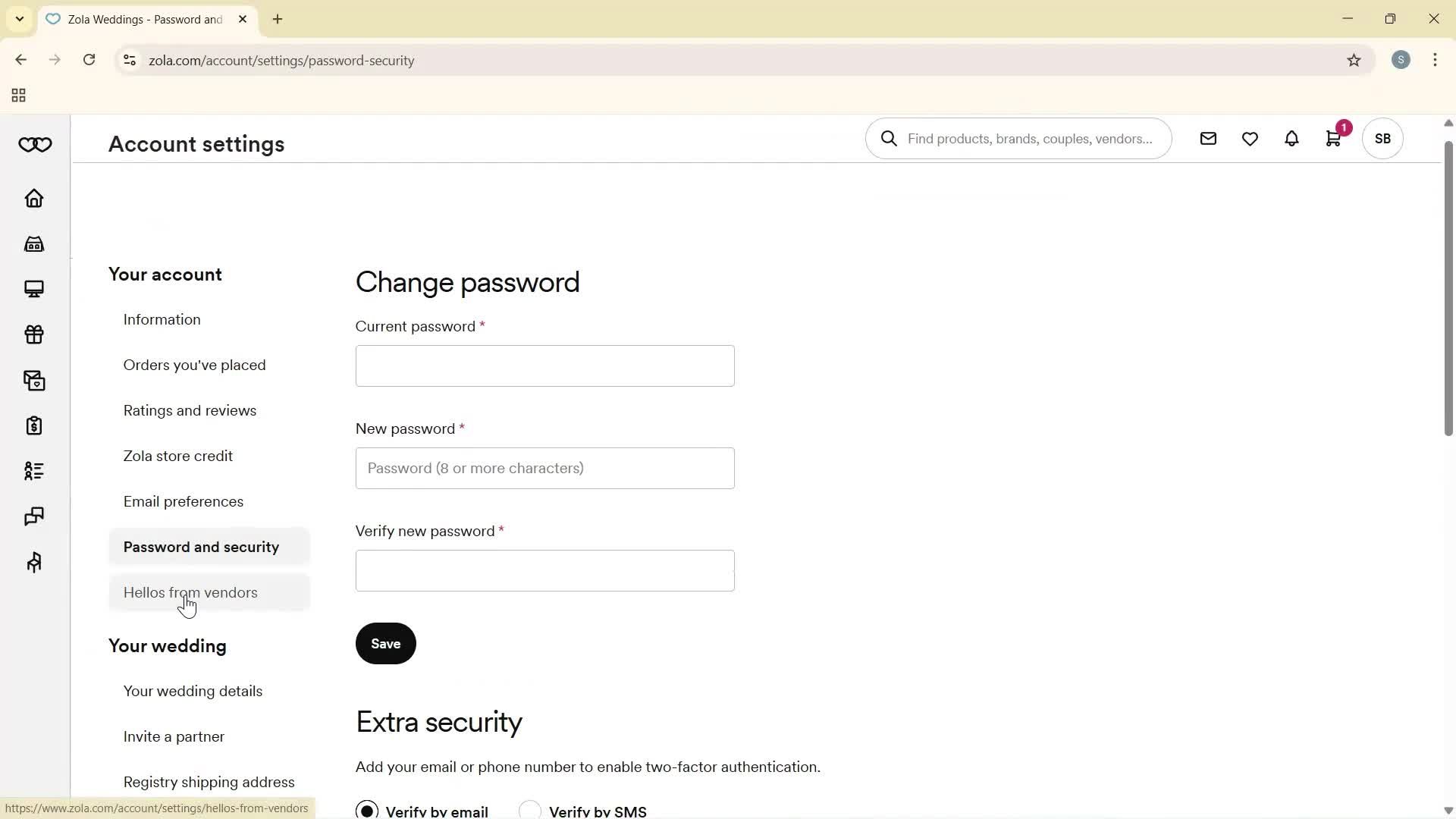Image resolution: width=1456 pixels, height=819 pixels.
Task: Open the SB account avatar menu
Action: (1382, 139)
